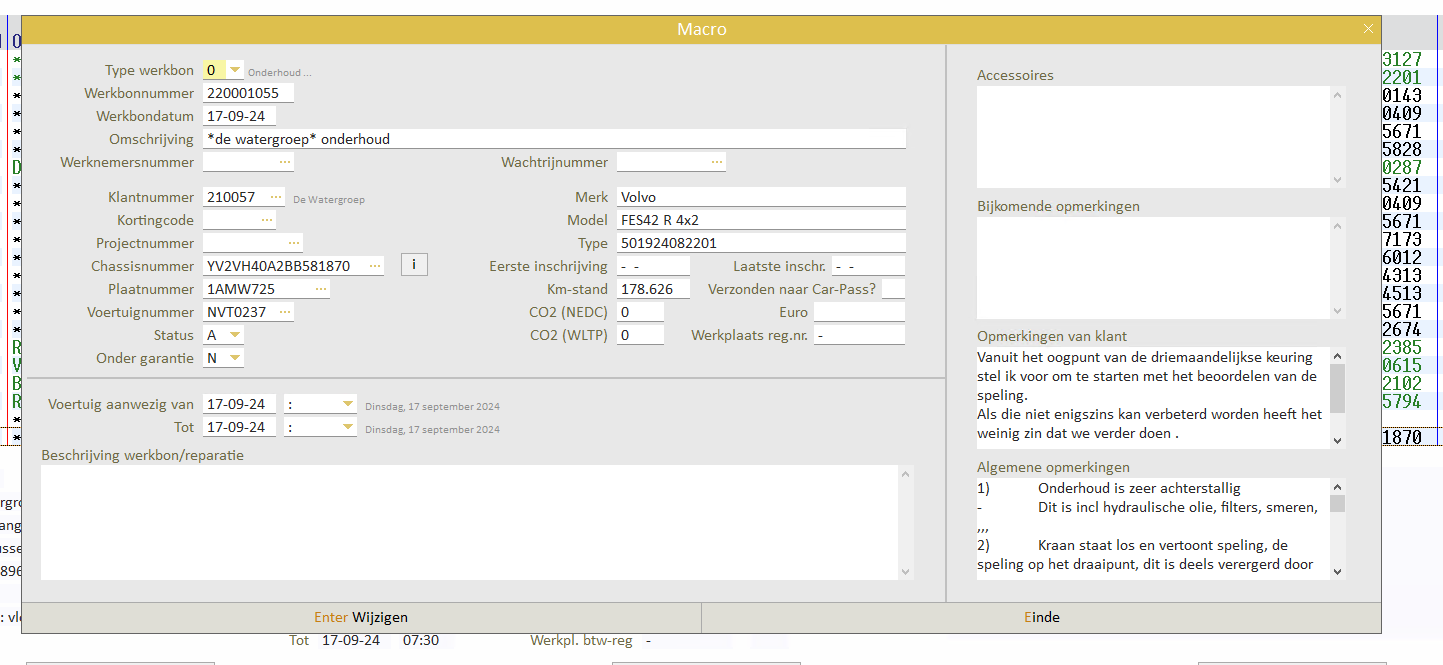Open lookup dots beside Chassisnummer
This screenshot has height=665, width=1443.
[375, 266]
